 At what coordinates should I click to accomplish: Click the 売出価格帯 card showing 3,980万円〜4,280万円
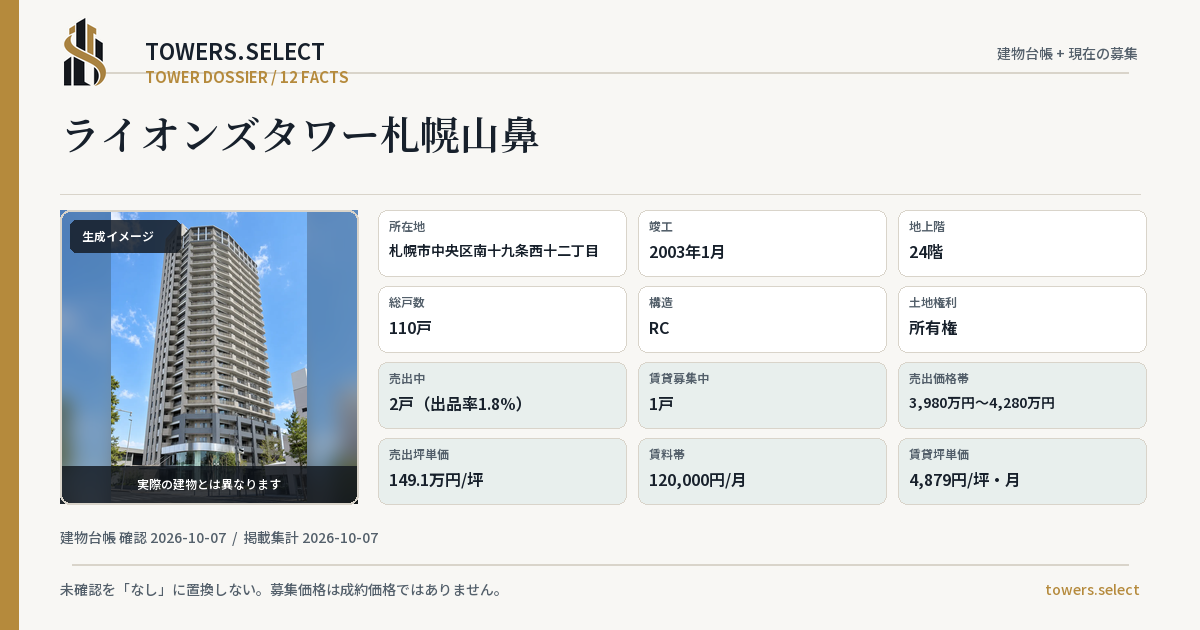(x=1022, y=395)
